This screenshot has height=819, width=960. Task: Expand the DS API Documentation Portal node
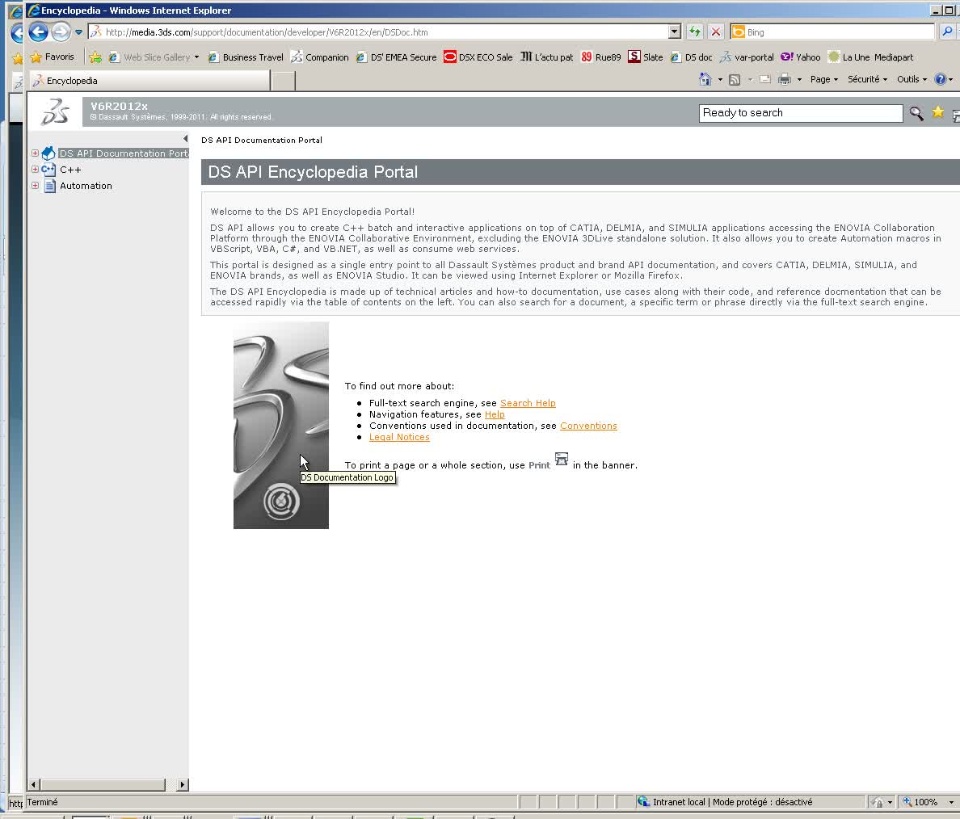coord(35,153)
